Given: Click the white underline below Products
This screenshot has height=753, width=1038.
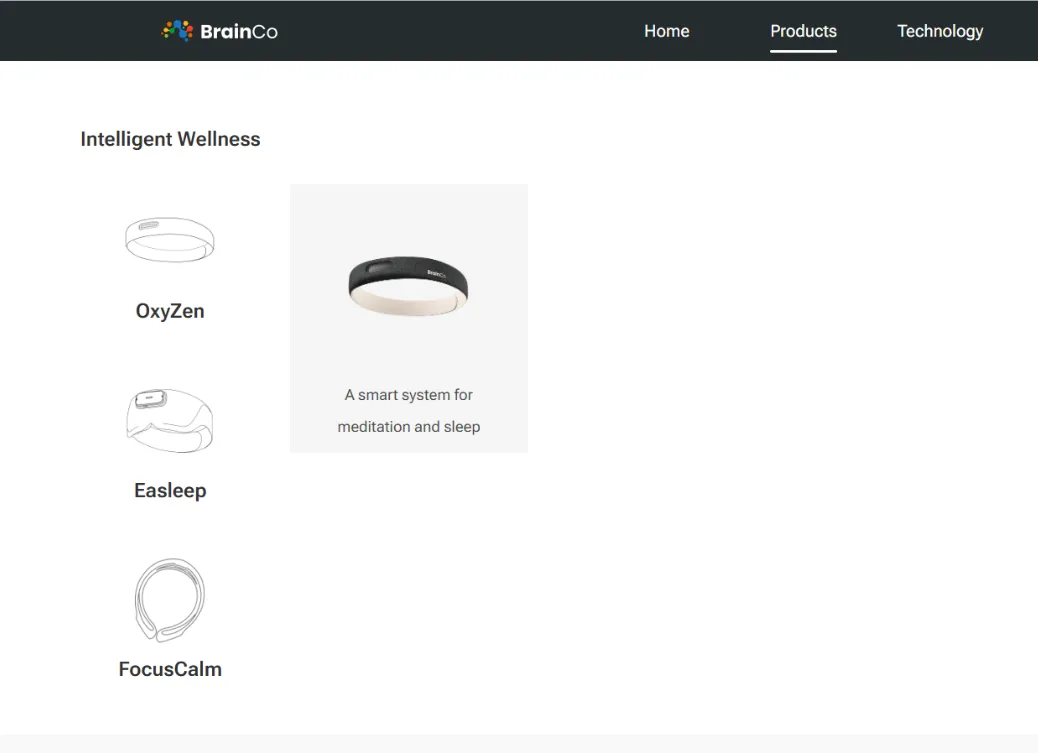Looking at the screenshot, I should pyautogui.click(x=803, y=49).
